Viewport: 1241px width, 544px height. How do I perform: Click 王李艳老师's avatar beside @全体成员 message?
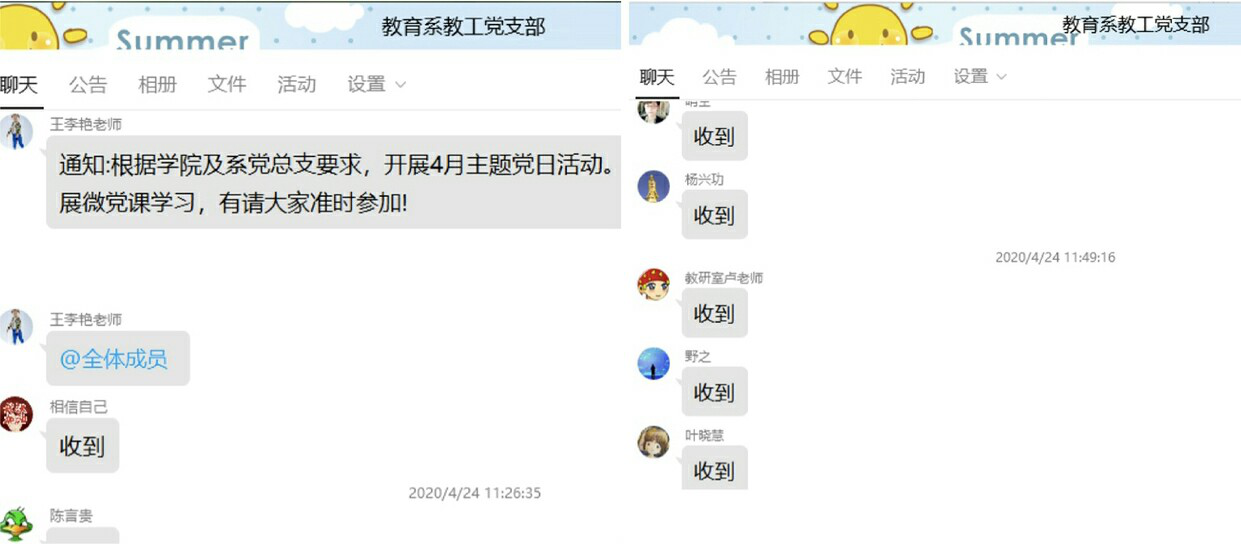(16, 326)
